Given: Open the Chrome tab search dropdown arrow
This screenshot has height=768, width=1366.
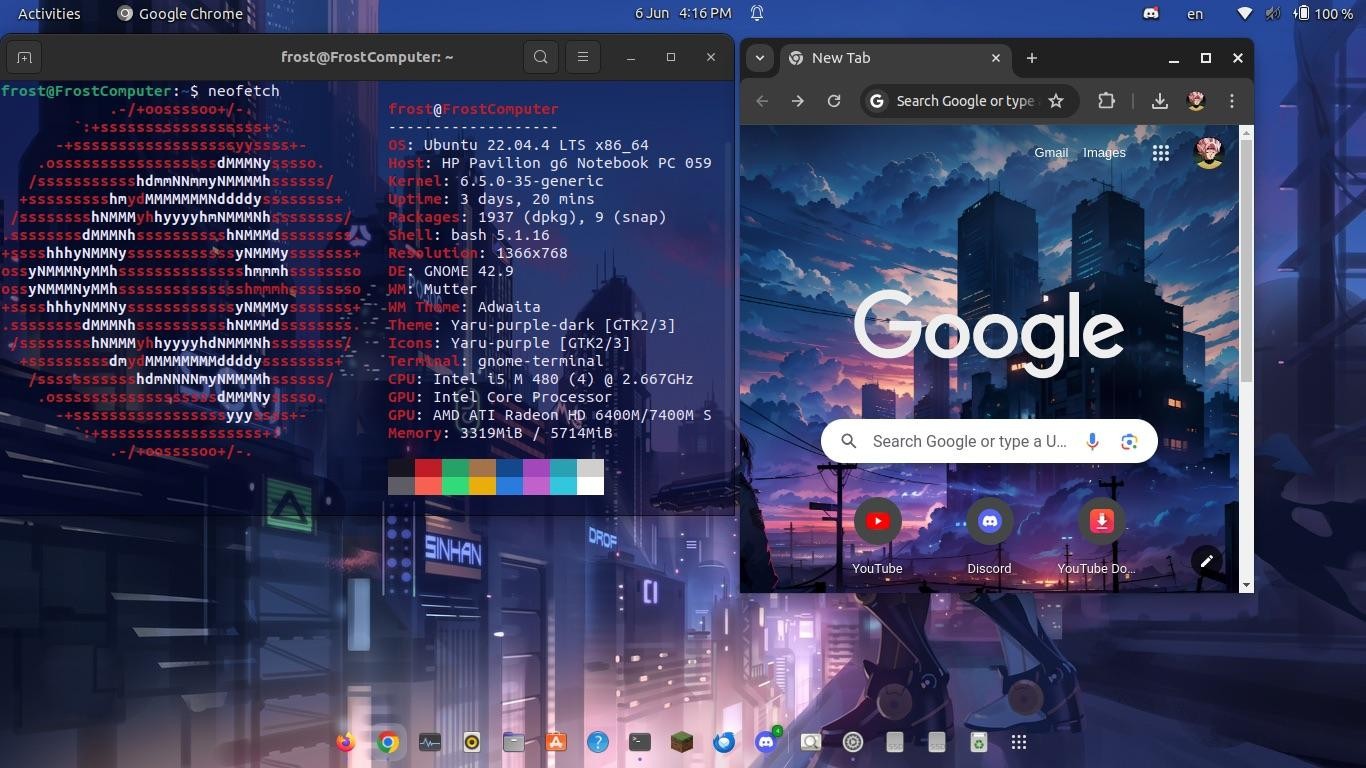Looking at the screenshot, I should [760, 58].
